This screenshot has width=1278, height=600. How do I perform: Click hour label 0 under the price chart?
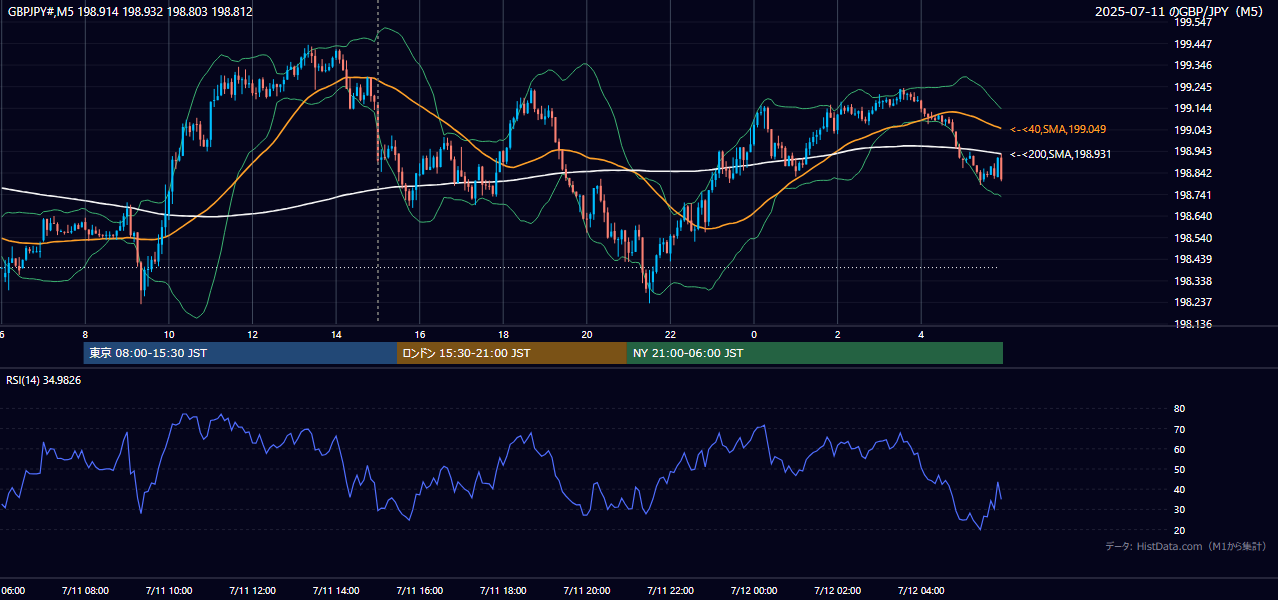[754, 335]
